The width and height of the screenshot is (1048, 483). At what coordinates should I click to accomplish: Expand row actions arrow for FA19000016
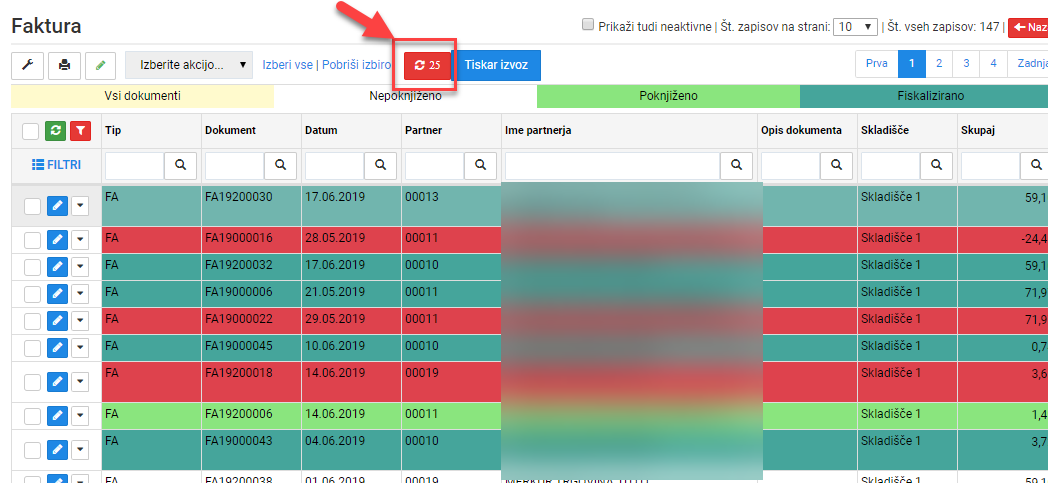80,240
